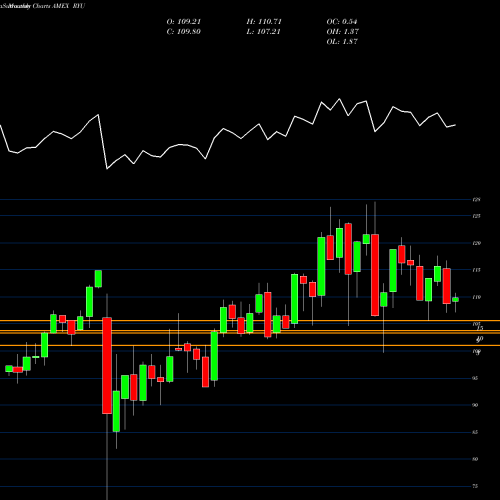This screenshot has width=500, height=500.
Task: Click the Charts AMEX RYU title text
Action: pyautogui.click(x=59, y=6)
